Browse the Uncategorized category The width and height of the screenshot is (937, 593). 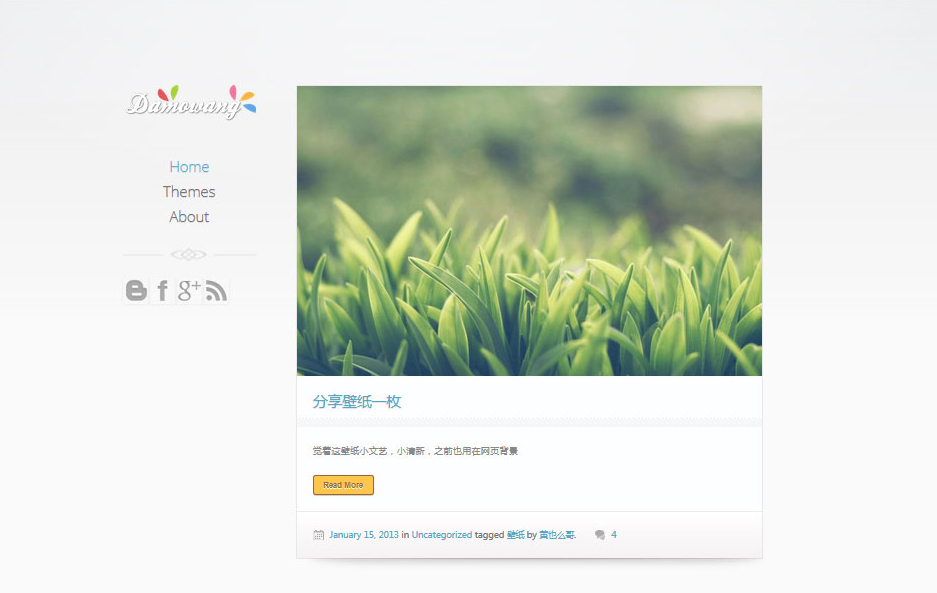441,534
